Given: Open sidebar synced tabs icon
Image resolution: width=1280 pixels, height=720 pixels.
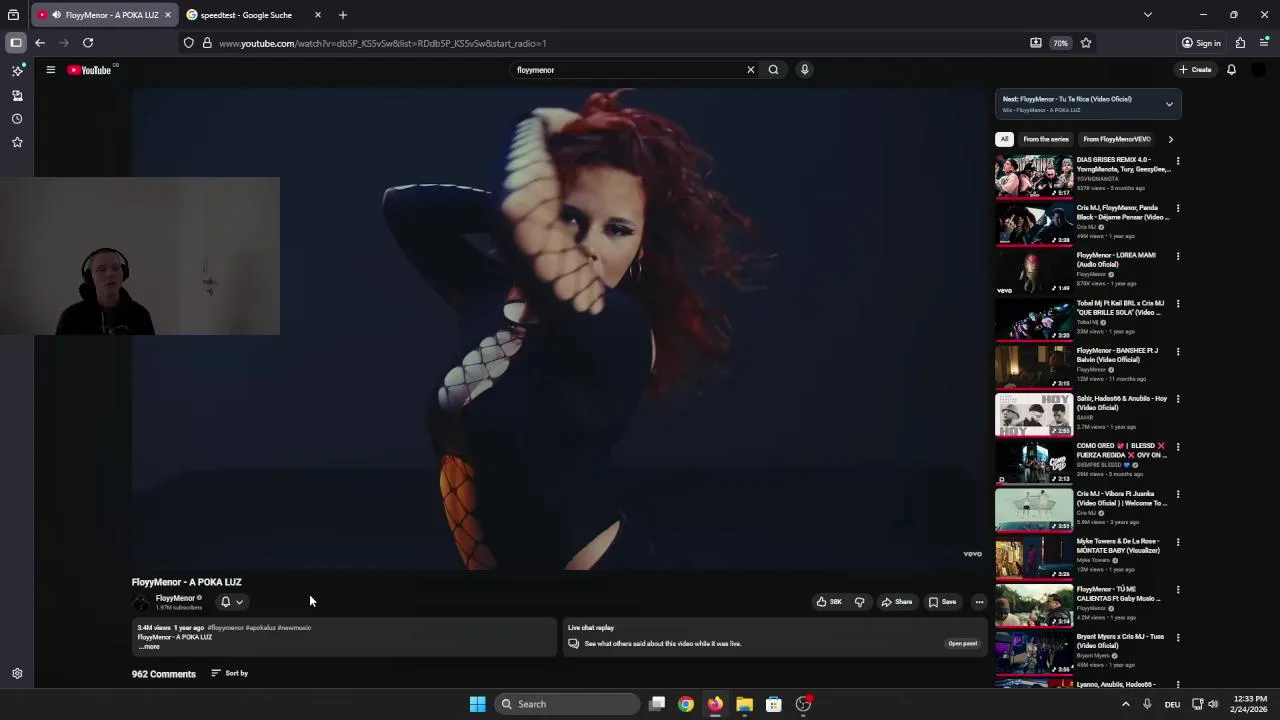Looking at the screenshot, I should tap(17, 96).
